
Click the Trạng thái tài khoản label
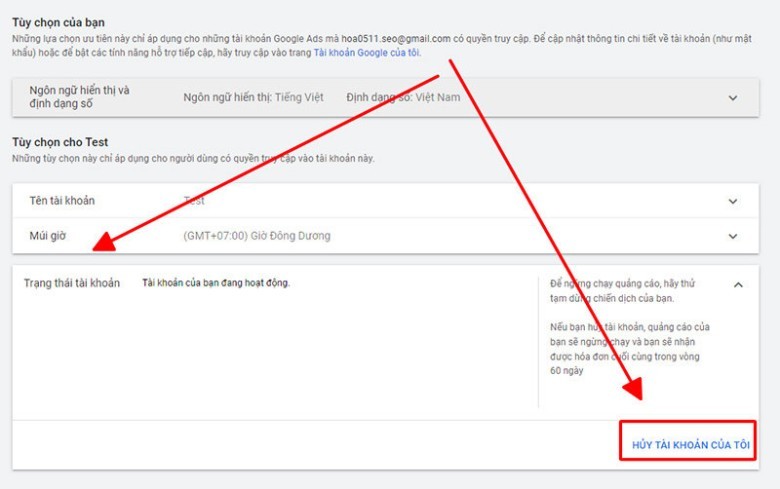tap(72, 283)
